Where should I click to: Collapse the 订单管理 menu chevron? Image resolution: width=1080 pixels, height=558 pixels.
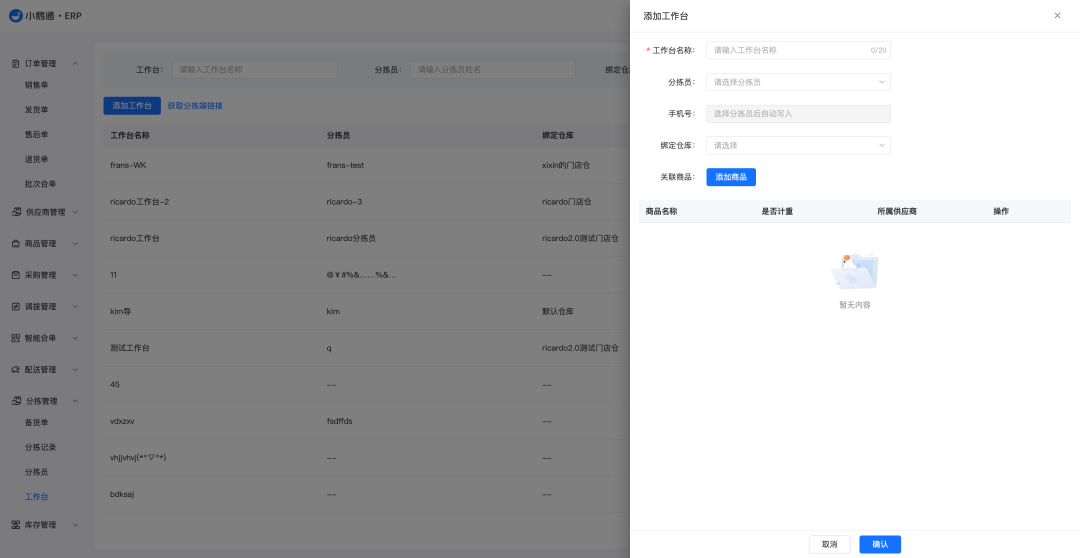(75, 63)
